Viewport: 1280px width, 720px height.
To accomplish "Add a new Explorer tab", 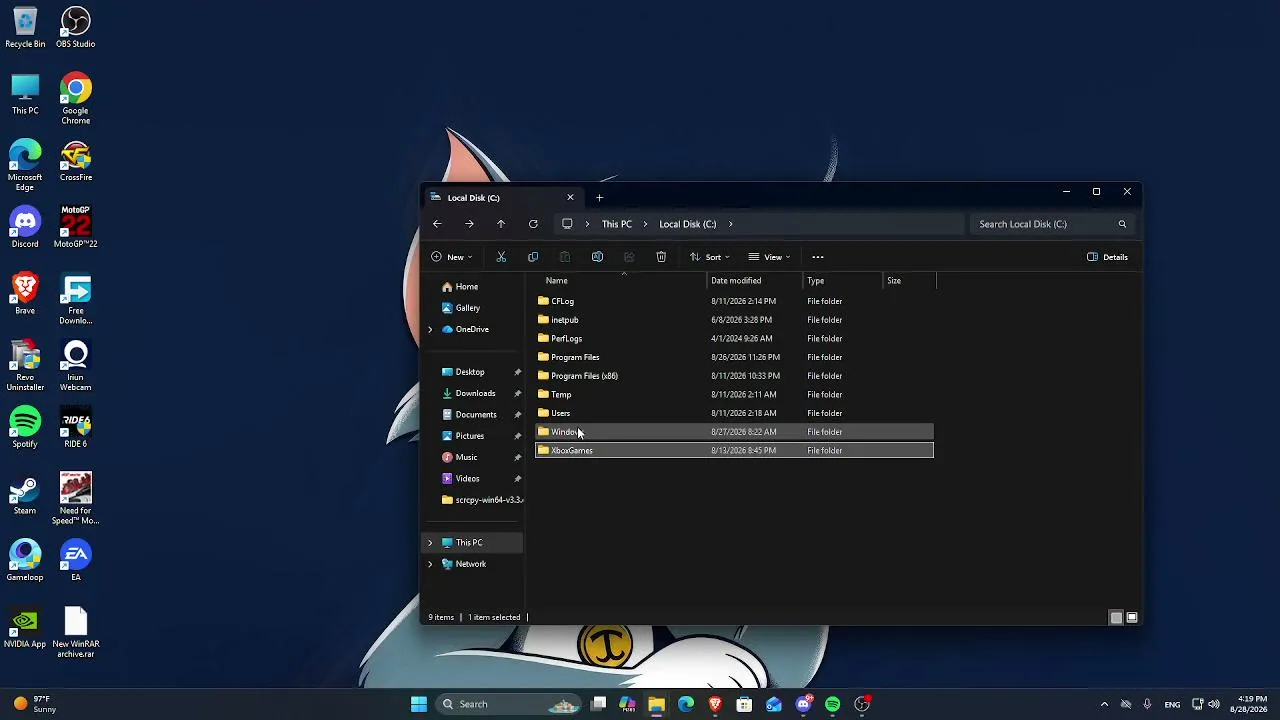I will point(599,198).
